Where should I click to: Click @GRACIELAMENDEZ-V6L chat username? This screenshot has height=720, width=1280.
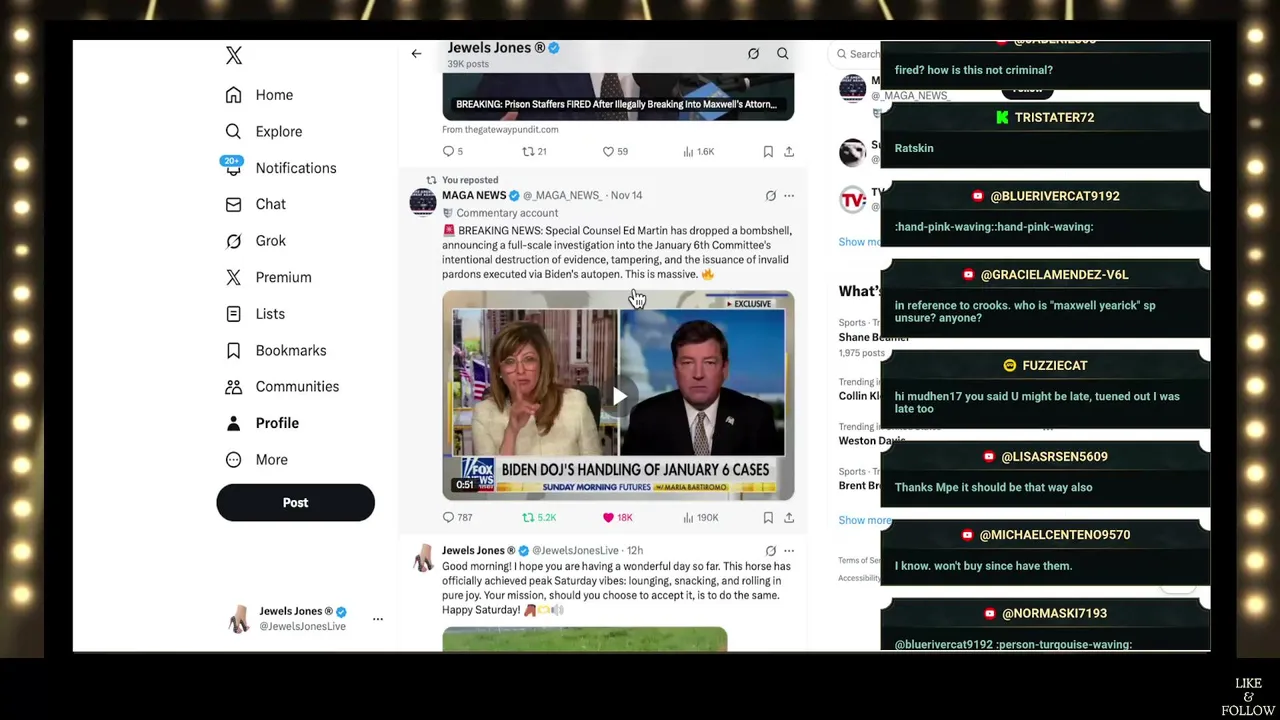pyautogui.click(x=1054, y=275)
